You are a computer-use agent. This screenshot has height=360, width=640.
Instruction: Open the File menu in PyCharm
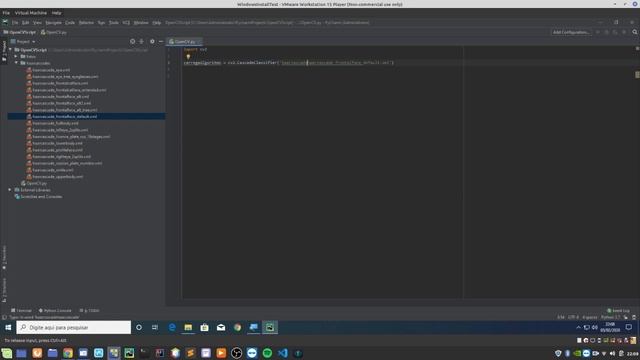pos(15,22)
